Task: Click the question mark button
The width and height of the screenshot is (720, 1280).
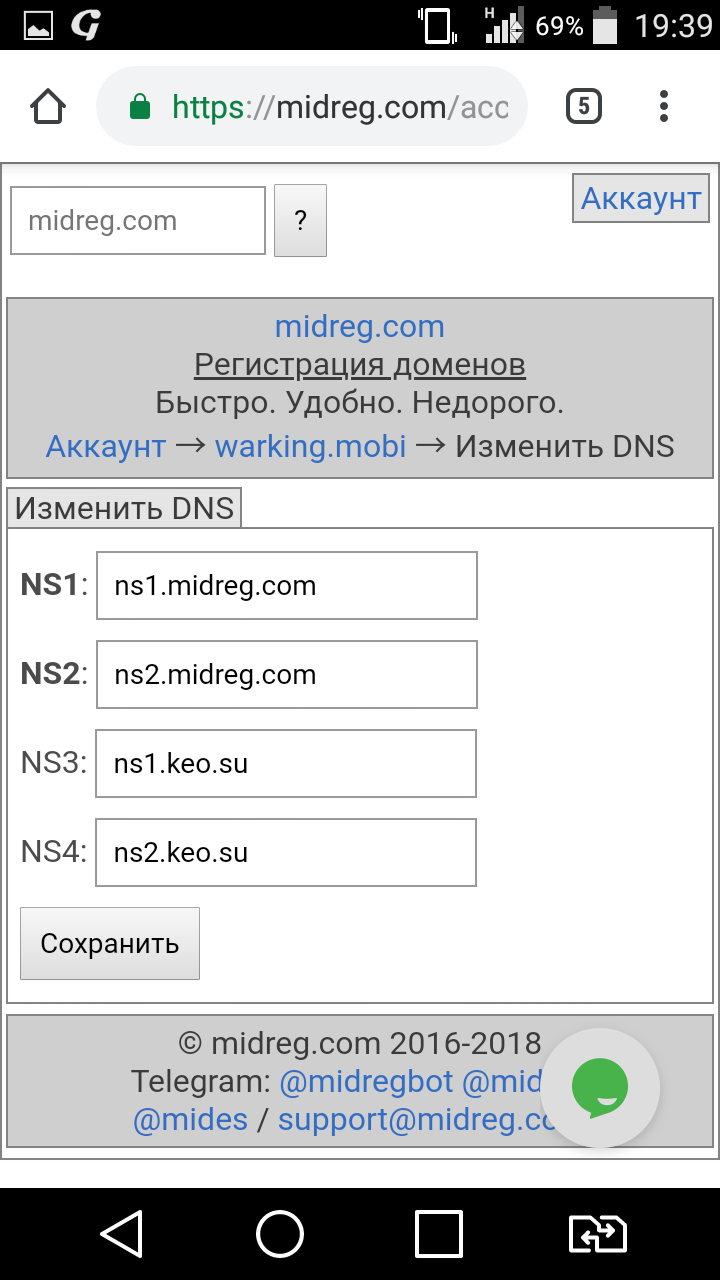Action: point(300,221)
